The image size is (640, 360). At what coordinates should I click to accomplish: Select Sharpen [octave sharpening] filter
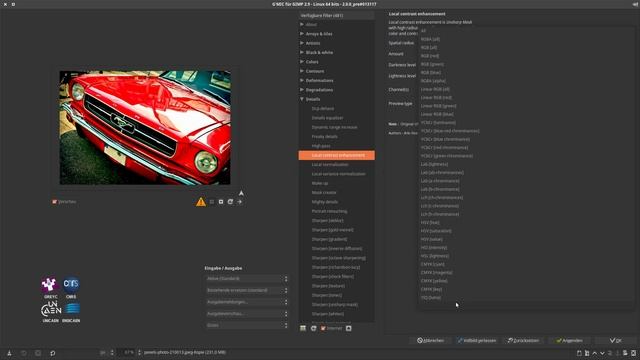tap(339, 258)
